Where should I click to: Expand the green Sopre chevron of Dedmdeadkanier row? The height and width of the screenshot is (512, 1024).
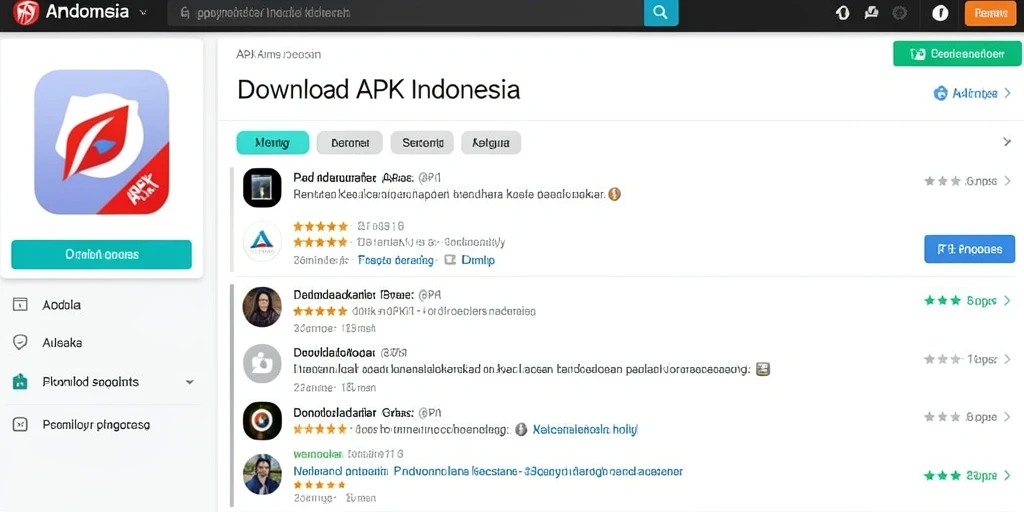point(1008,300)
